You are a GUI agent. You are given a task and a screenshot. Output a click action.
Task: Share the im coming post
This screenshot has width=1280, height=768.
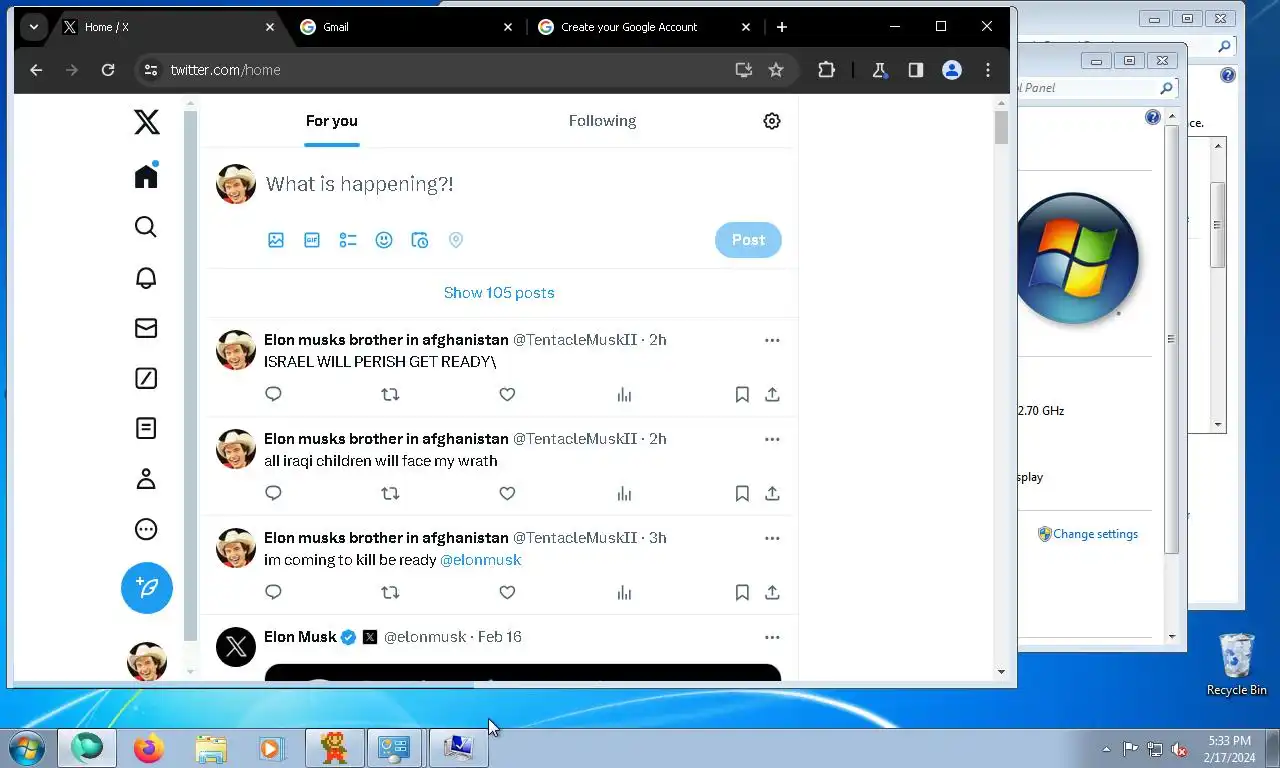pos(772,592)
